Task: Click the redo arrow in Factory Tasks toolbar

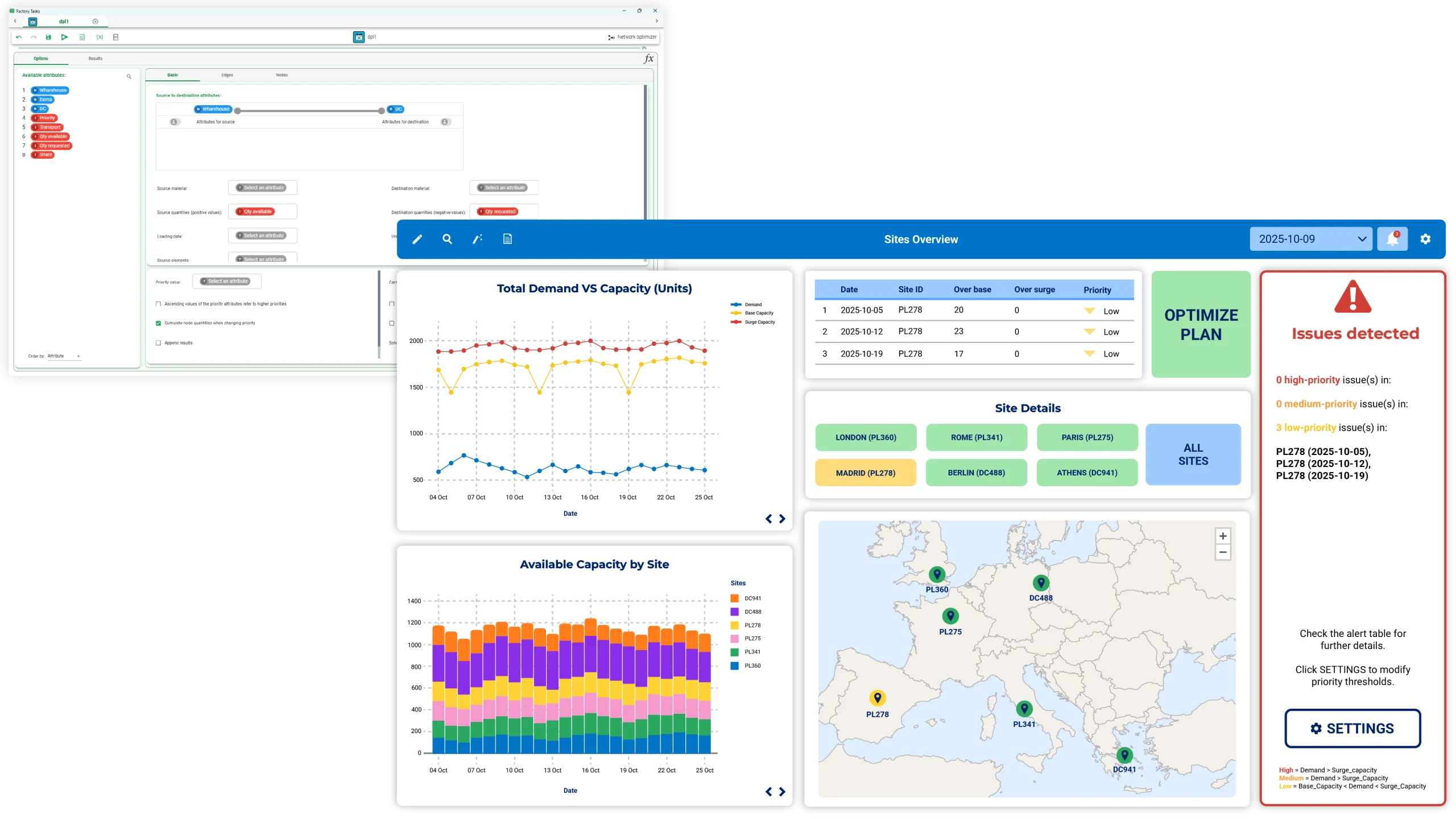Action: click(34, 37)
